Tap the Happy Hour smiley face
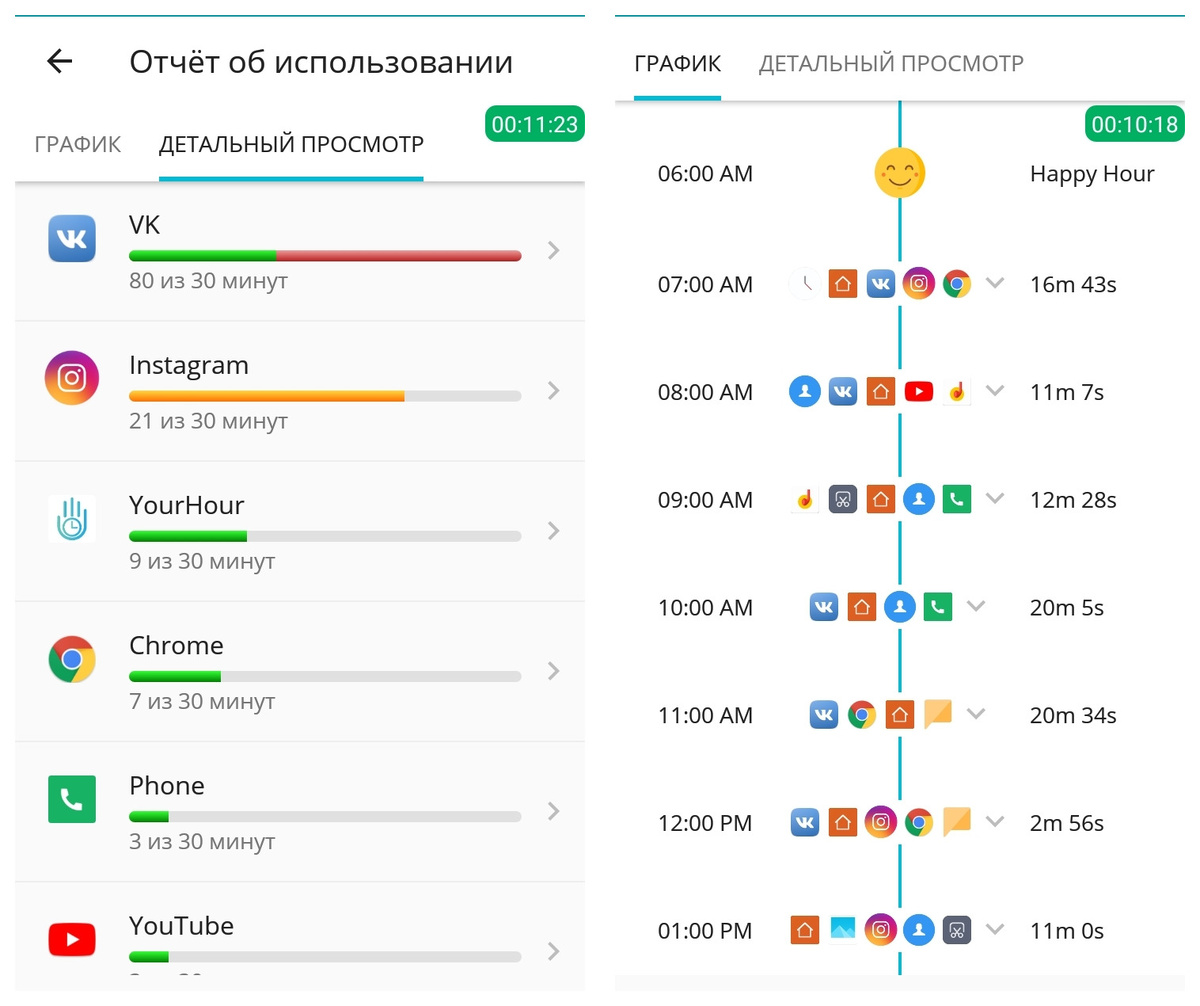 coord(899,174)
